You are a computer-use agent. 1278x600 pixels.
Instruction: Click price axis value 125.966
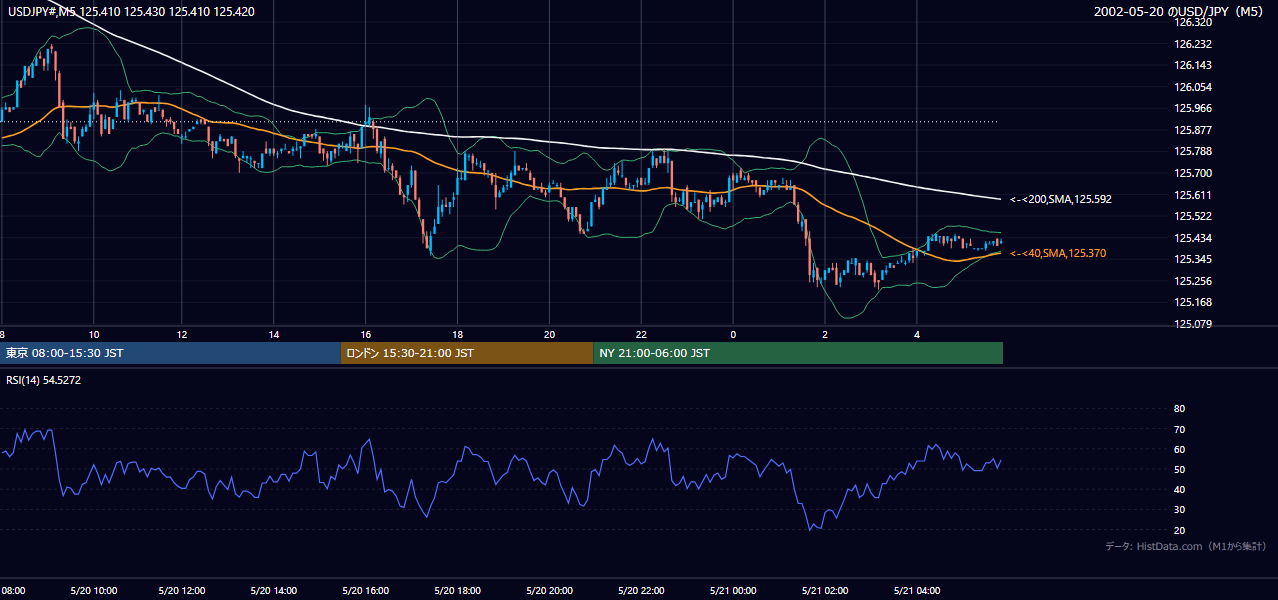[1194, 109]
